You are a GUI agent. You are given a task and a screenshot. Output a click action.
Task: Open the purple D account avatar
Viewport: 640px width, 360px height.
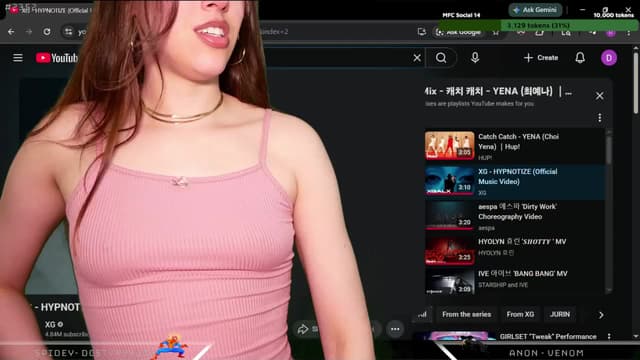pyautogui.click(x=609, y=58)
